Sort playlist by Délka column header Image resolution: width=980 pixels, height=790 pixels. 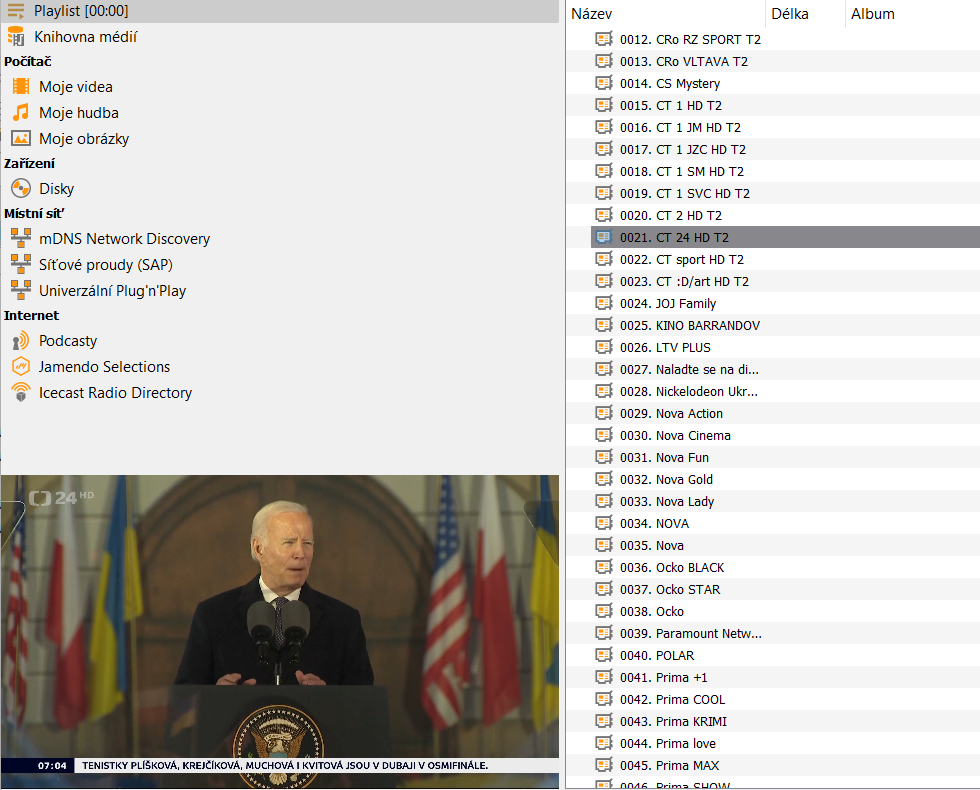(790, 14)
